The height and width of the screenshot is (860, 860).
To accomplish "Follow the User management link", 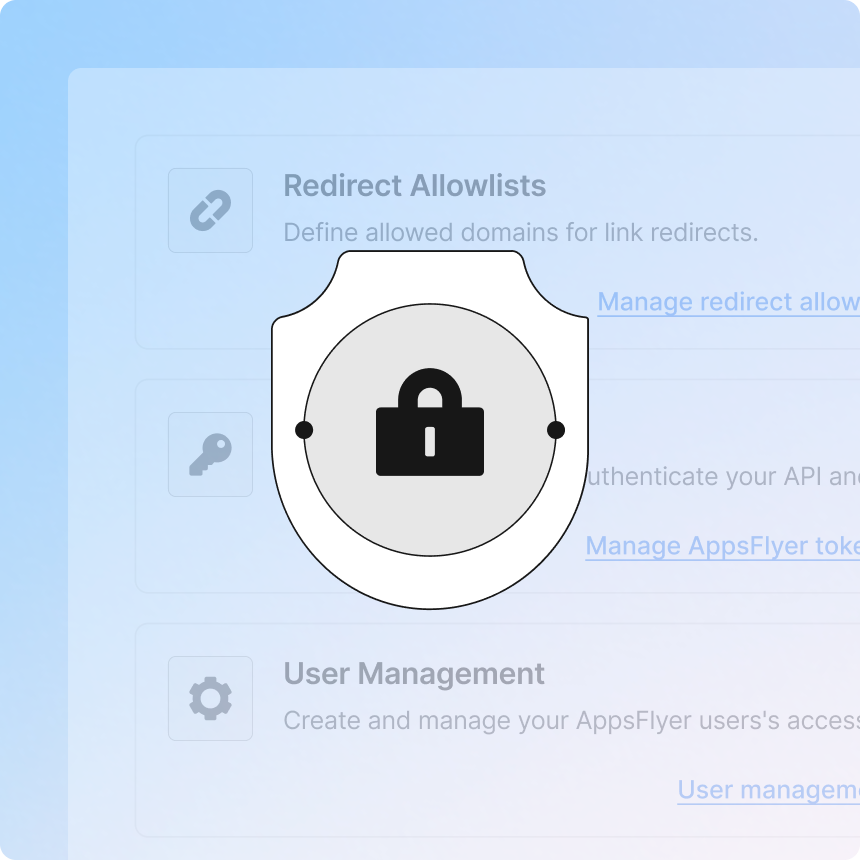I will click(768, 790).
